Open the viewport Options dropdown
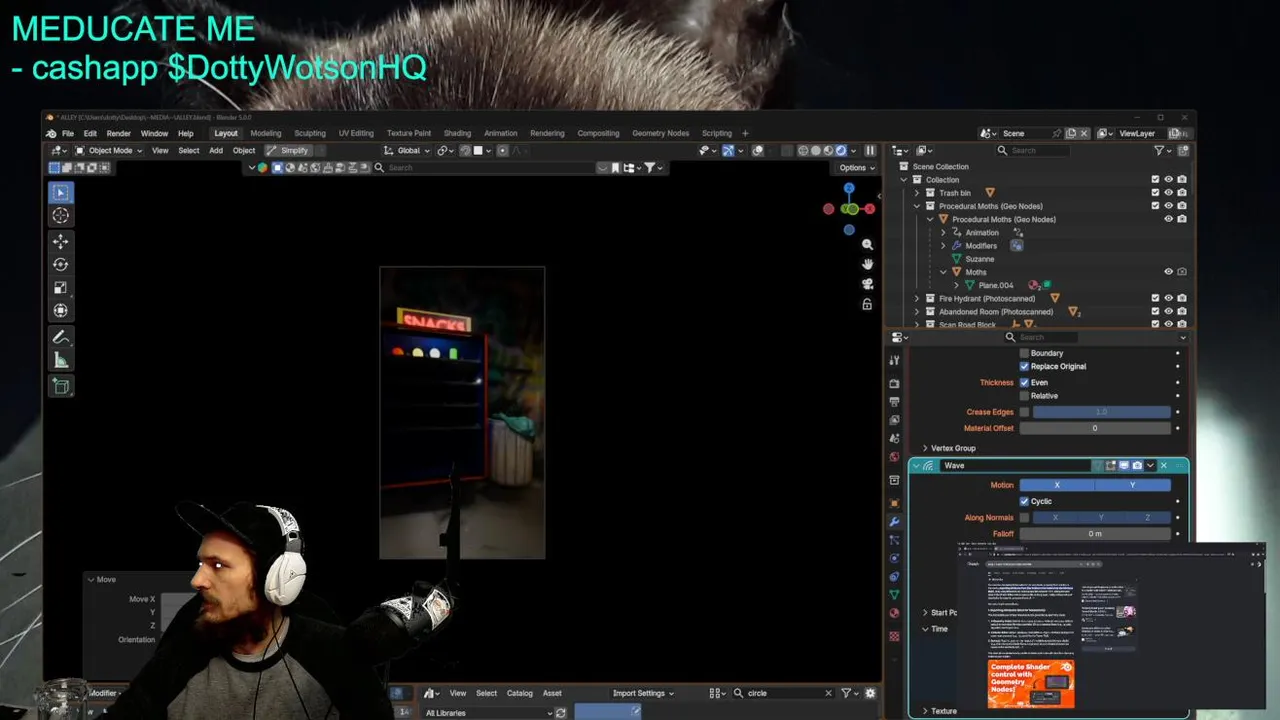This screenshot has height=720, width=1280. pos(857,167)
